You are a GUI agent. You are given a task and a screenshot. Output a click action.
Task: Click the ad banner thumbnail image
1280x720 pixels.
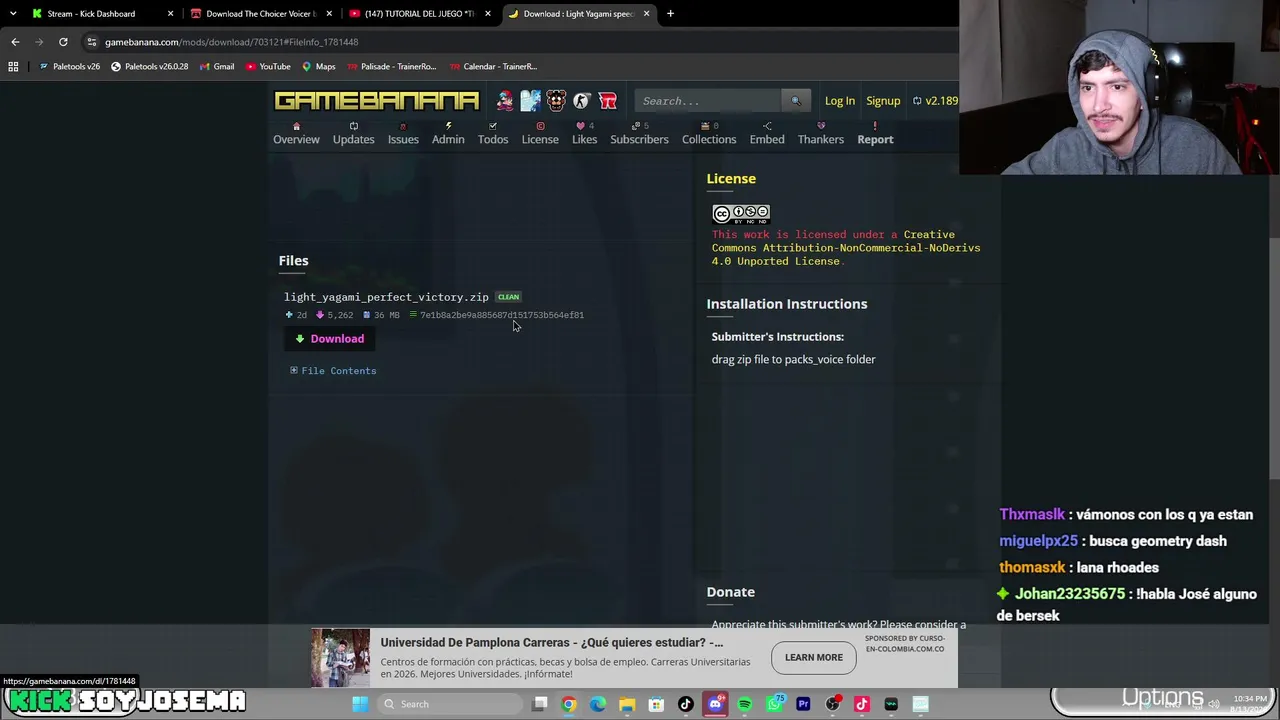click(x=340, y=658)
